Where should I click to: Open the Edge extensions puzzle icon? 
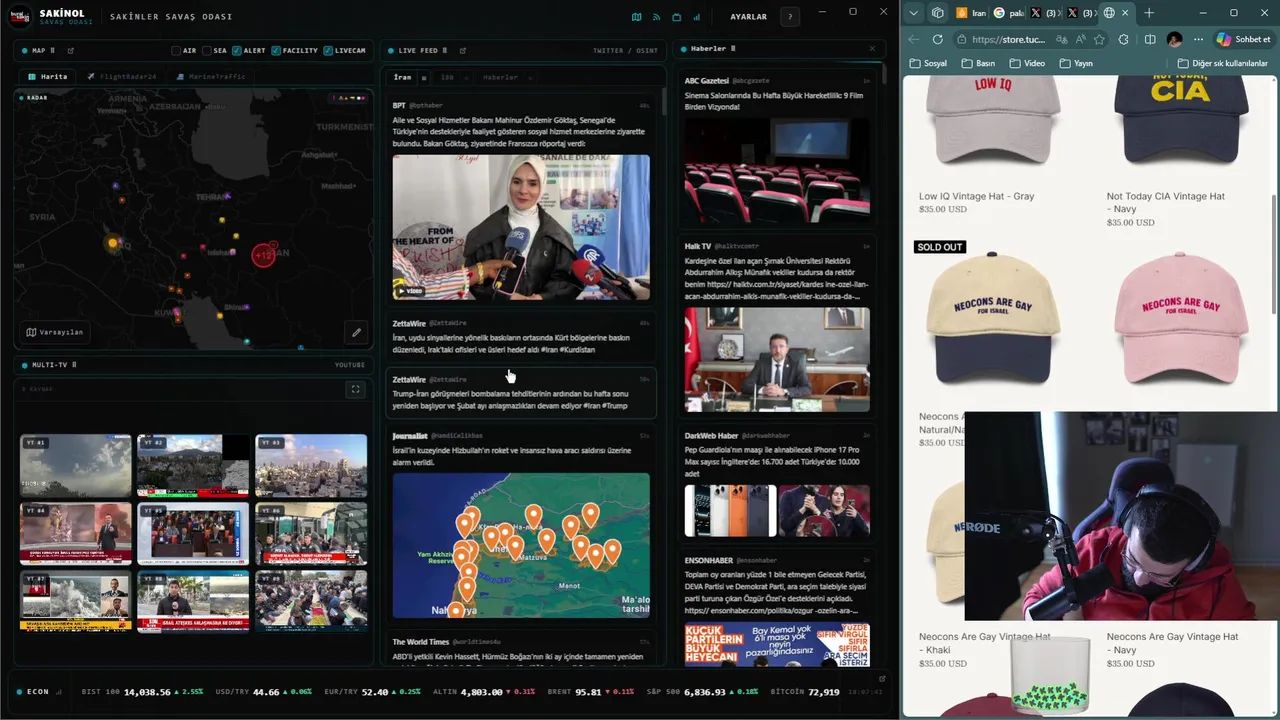pos(1124,39)
